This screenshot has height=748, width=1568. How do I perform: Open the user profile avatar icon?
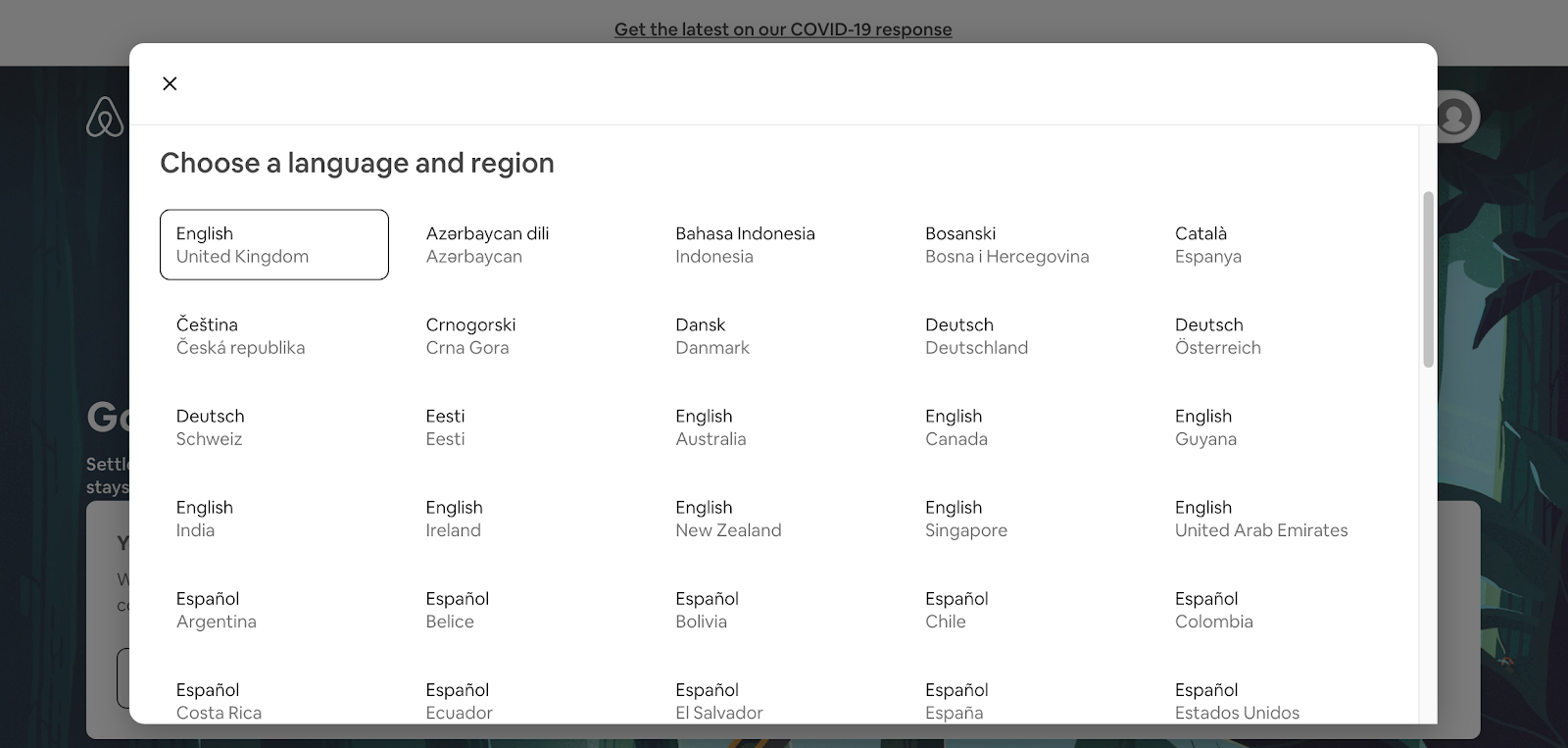(x=1455, y=118)
